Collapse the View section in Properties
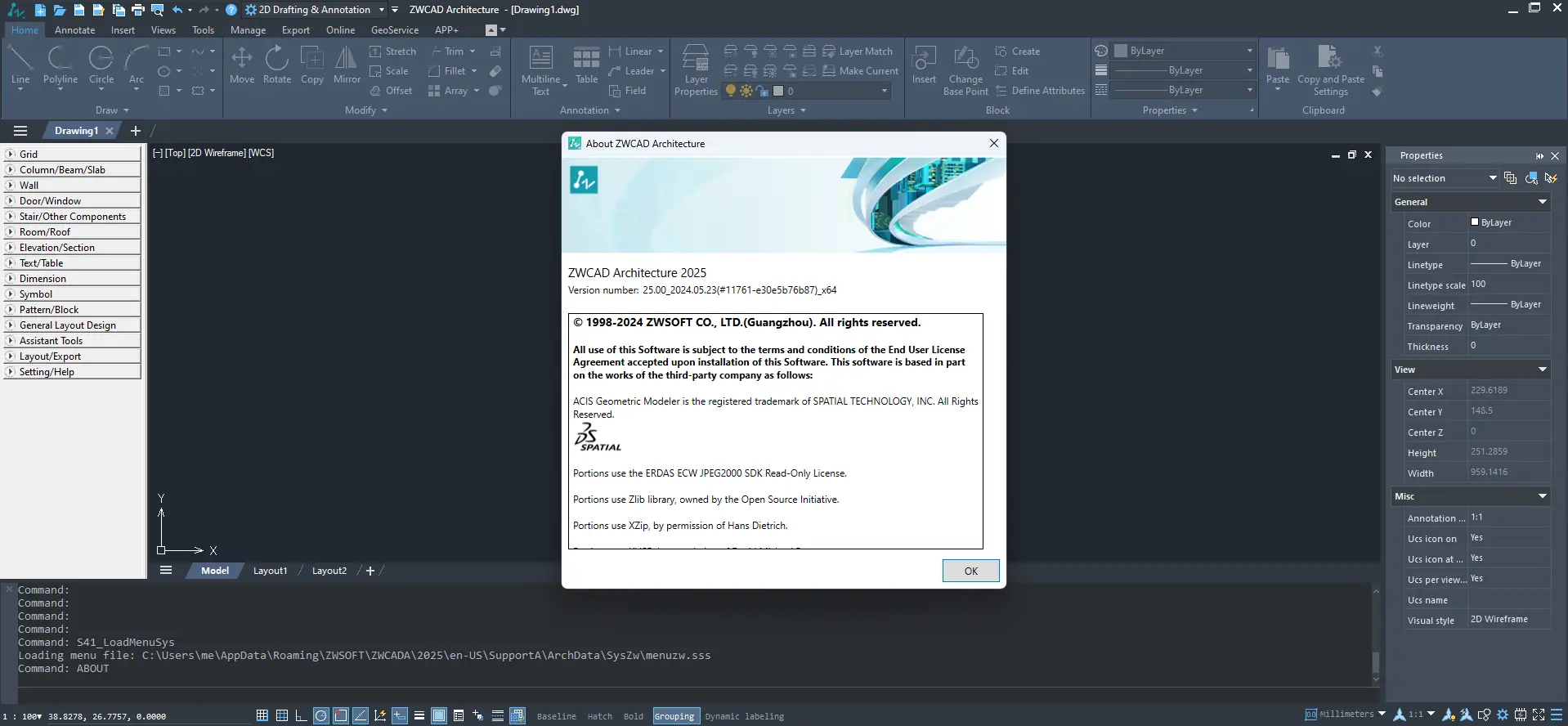The width and height of the screenshot is (1568, 726). click(1543, 370)
